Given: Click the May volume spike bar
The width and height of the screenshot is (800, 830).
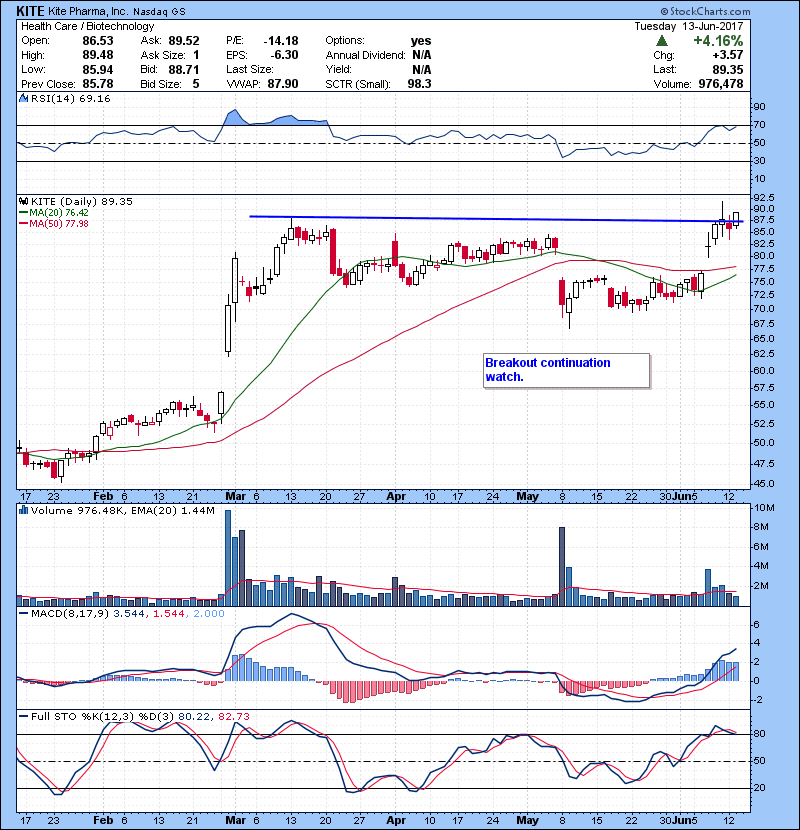Looking at the screenshot, I should (x=562, y=566).
